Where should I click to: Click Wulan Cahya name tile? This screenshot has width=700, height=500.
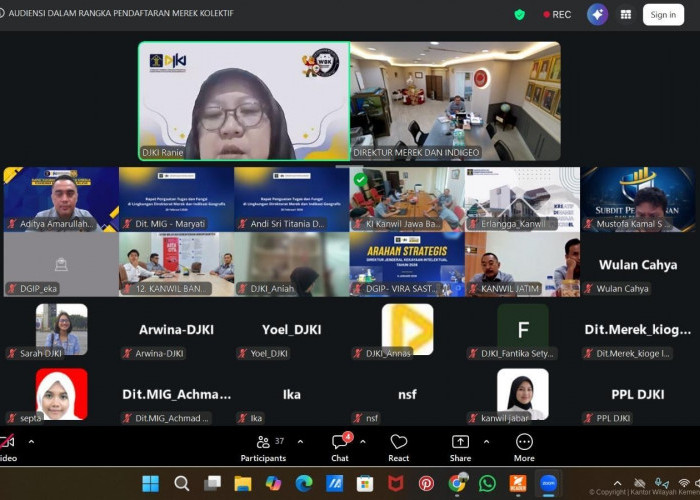coord(638,265)
